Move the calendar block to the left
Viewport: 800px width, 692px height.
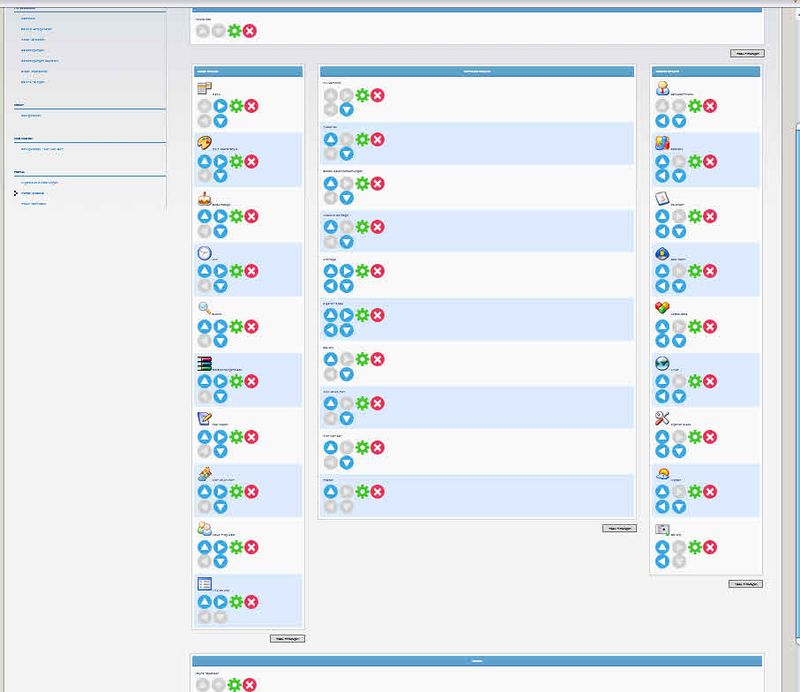(x=662, y=231)
